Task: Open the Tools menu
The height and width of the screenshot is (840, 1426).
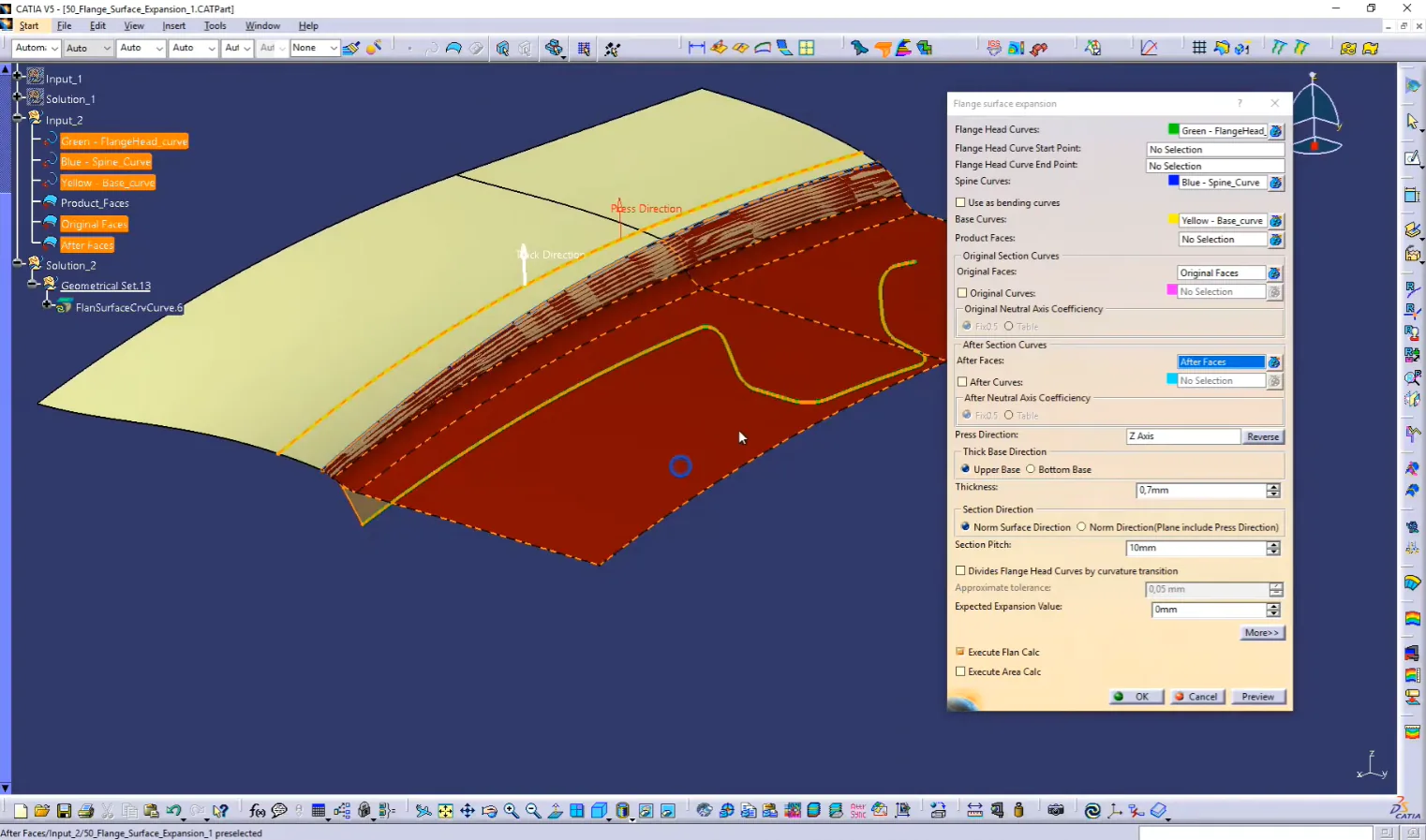Action: tap(215, 26)
